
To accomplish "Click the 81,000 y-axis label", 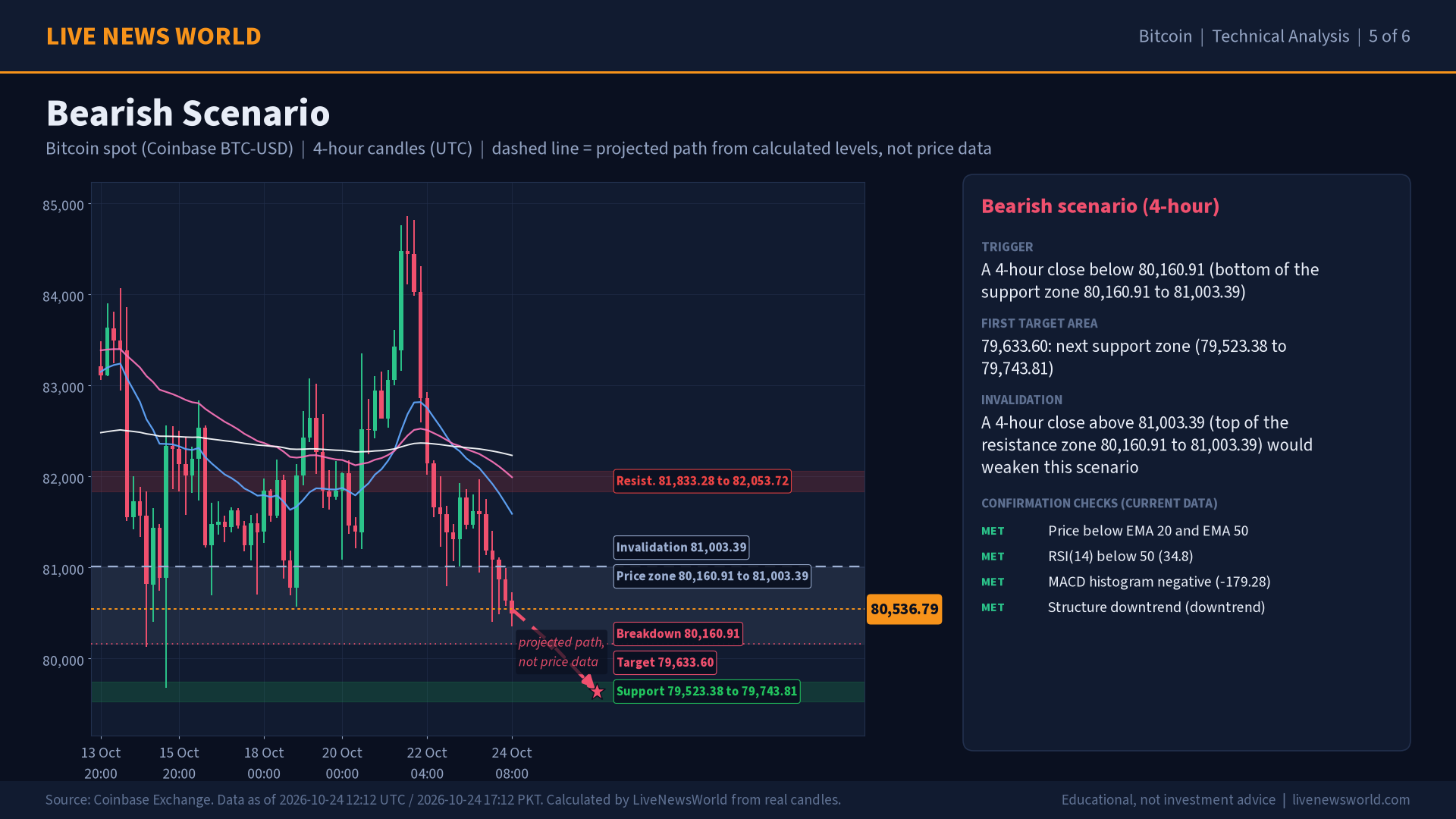I will (63, 570).
